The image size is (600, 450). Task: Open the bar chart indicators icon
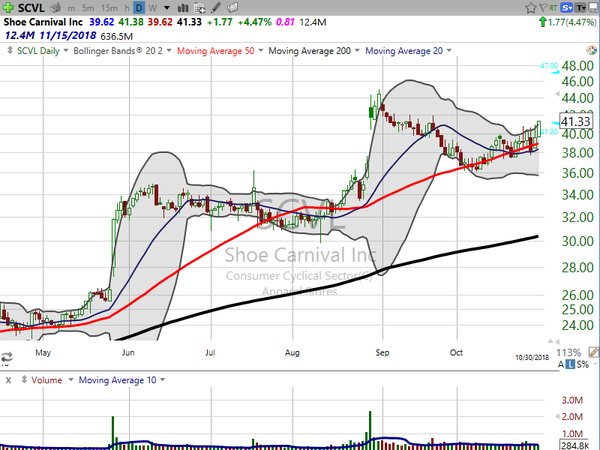(x=183, y=8)
